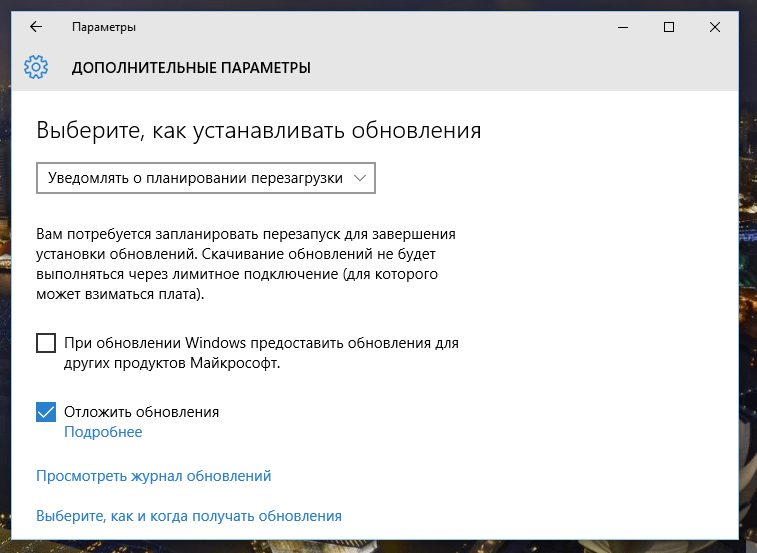This screenshot has height=553, width=757.
Task: Click heading 'Выберите, как устанавливать обновления'
Action: point(259,130)
